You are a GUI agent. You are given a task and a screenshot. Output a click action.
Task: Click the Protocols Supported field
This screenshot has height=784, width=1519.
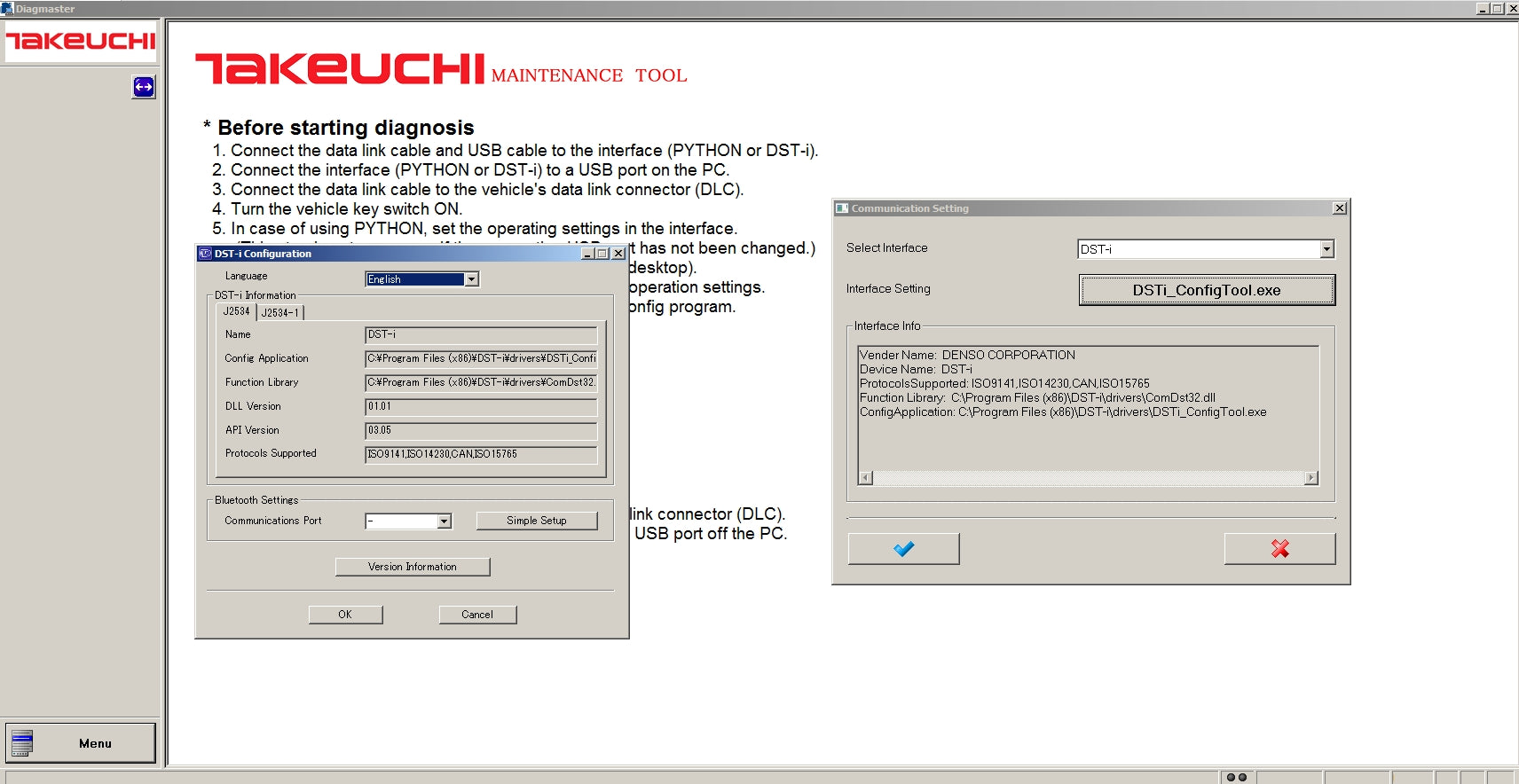point(481,454)
